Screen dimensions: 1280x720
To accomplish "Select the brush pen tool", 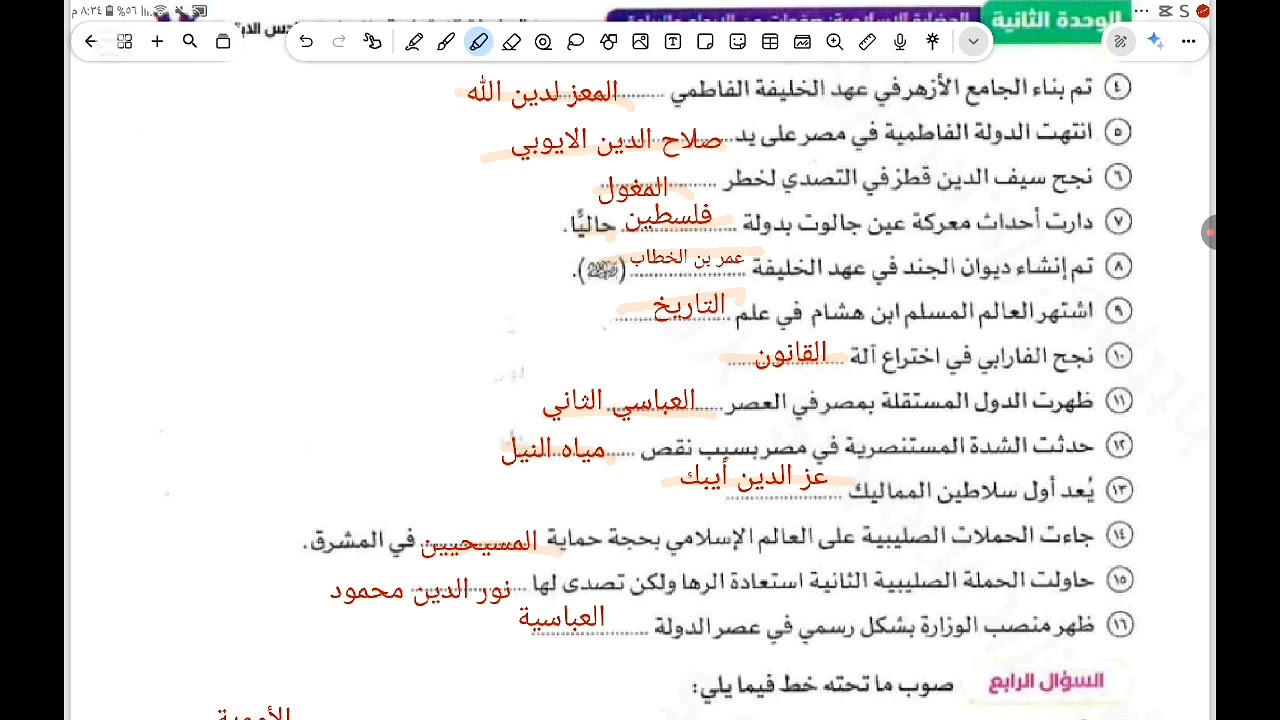I will [446, 42].
